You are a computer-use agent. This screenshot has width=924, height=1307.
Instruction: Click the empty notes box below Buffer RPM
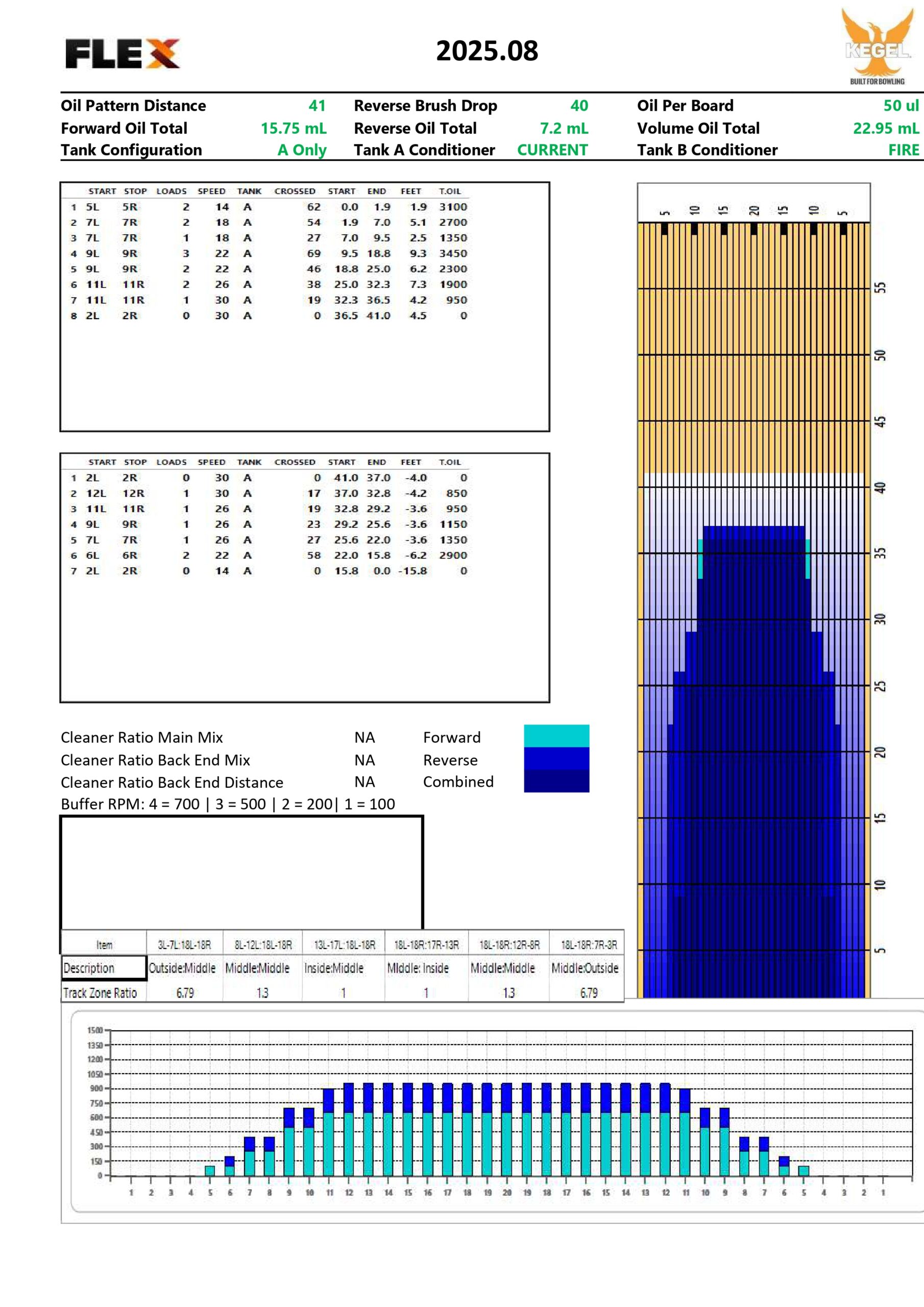[x=242, y=872]
